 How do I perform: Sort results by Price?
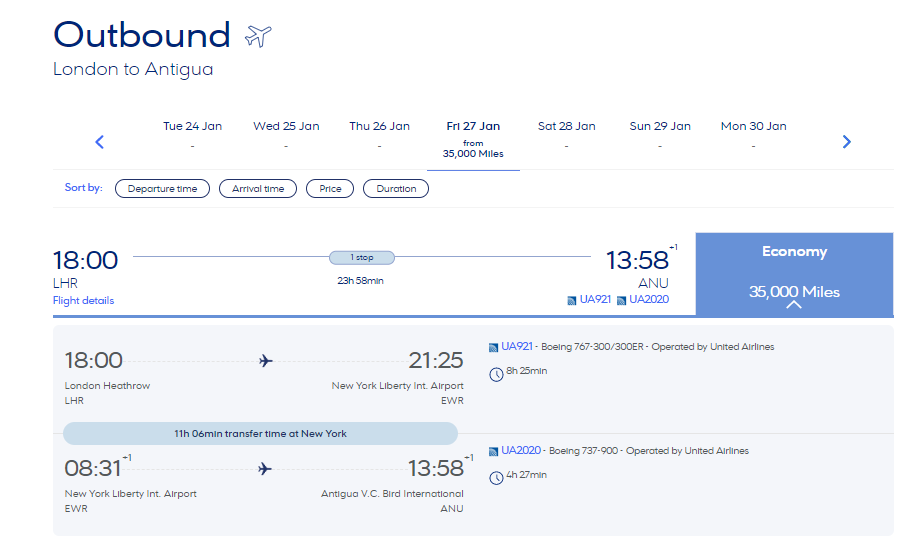coord(330,189)
